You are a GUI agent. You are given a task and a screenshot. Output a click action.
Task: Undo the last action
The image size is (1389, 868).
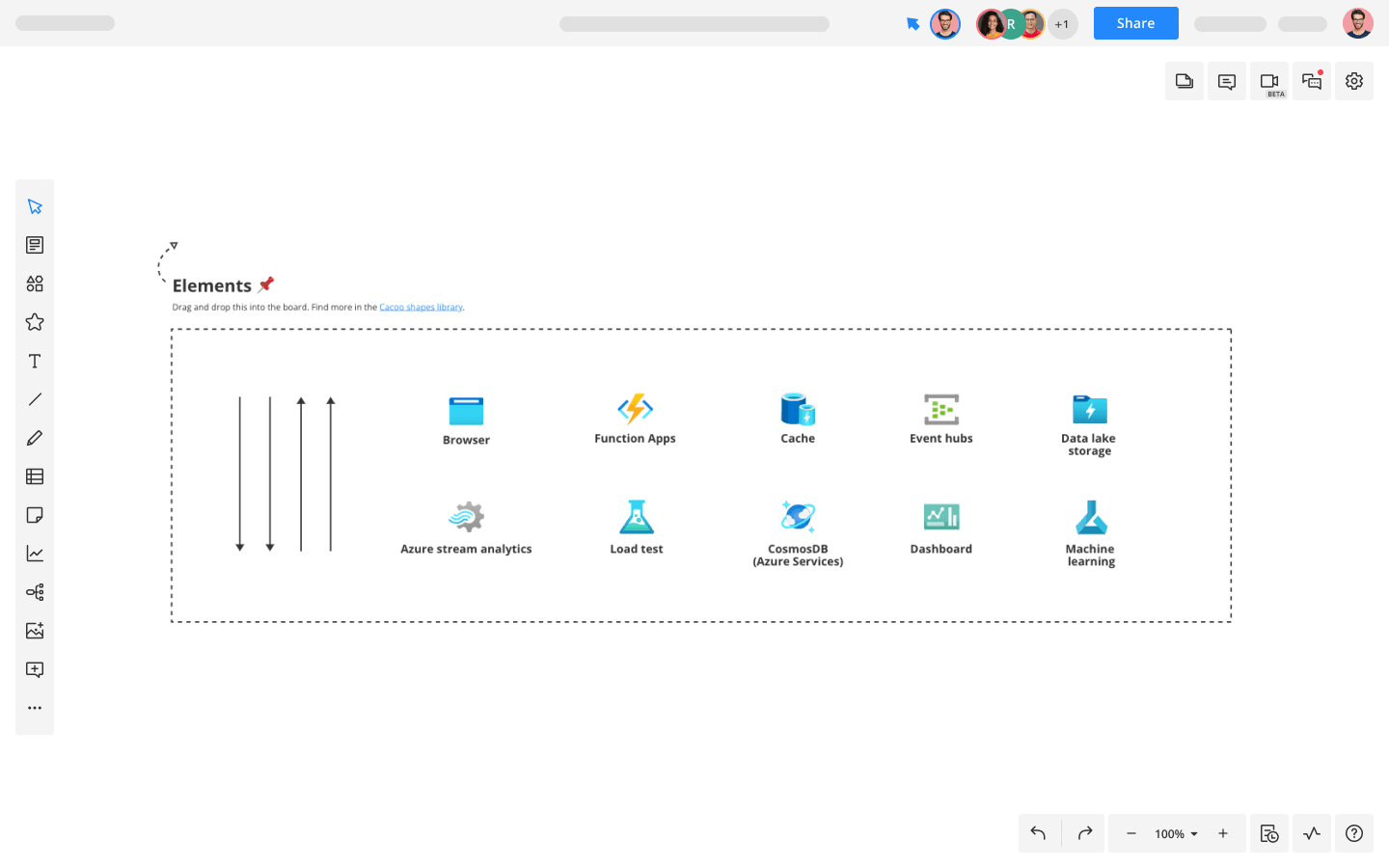click(x=1039, y=833)
